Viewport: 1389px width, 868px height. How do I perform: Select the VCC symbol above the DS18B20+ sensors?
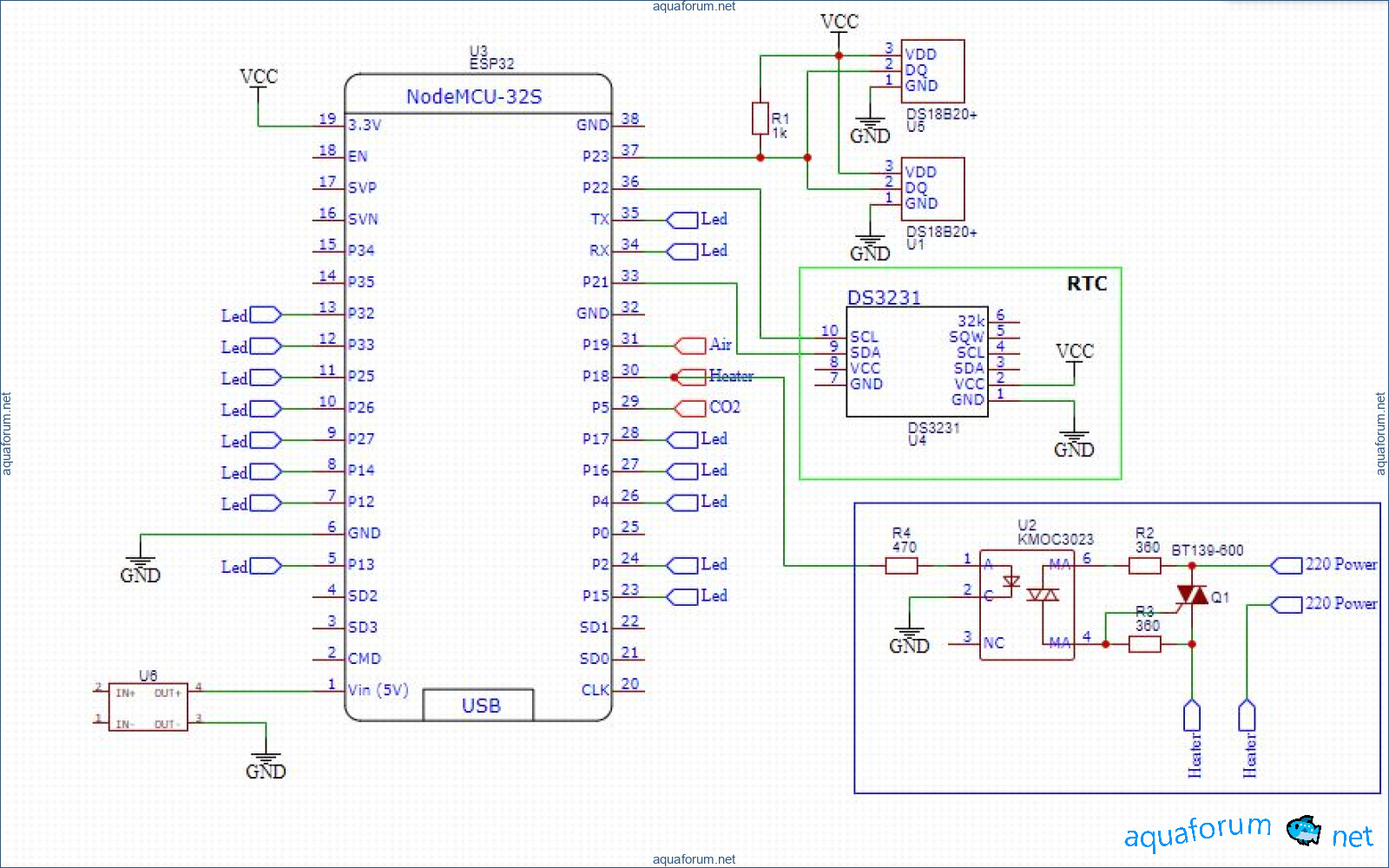[x=839, y=23]
